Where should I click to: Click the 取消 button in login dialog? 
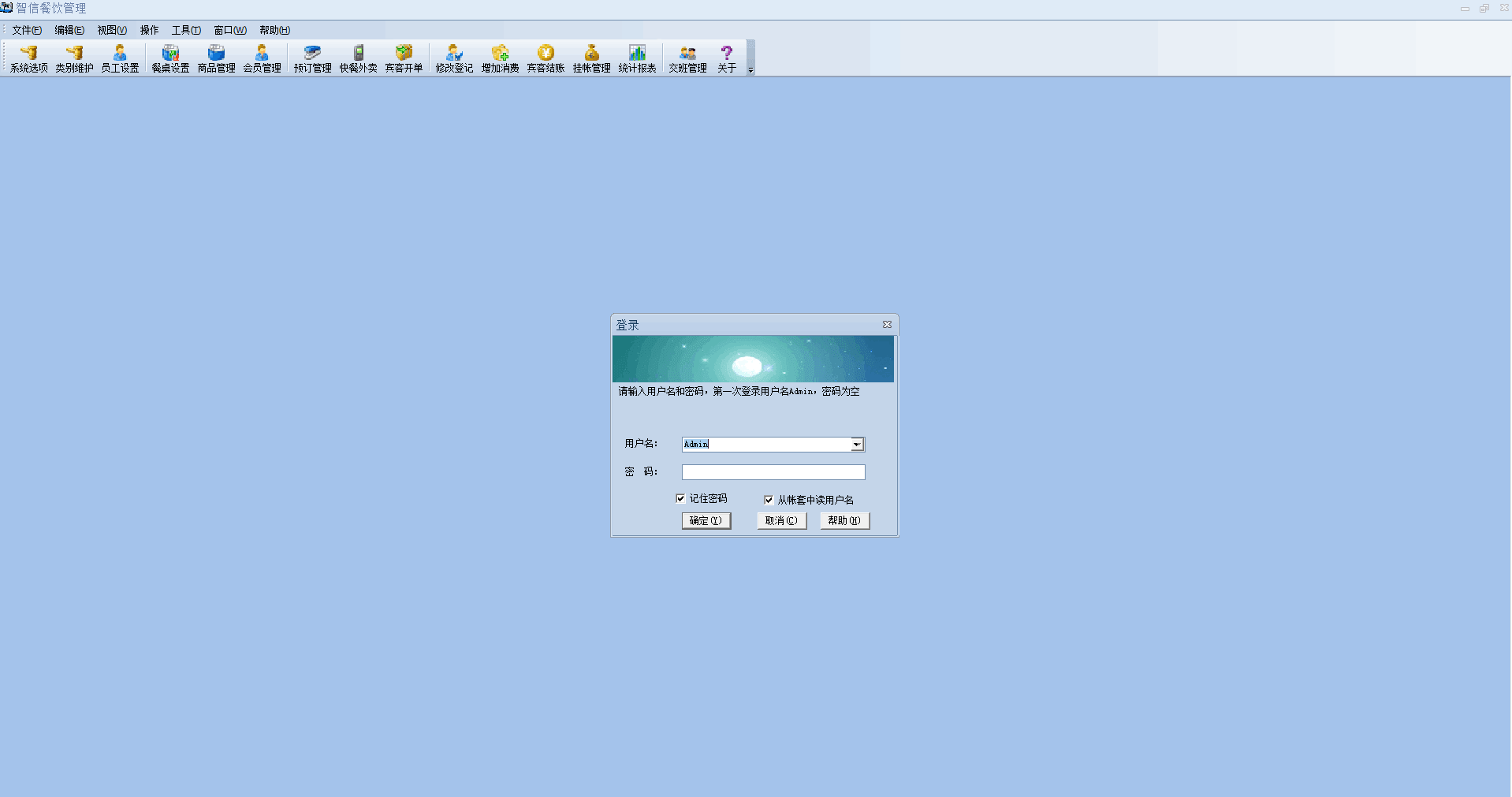pyautogui.click(x=781, y=520)
